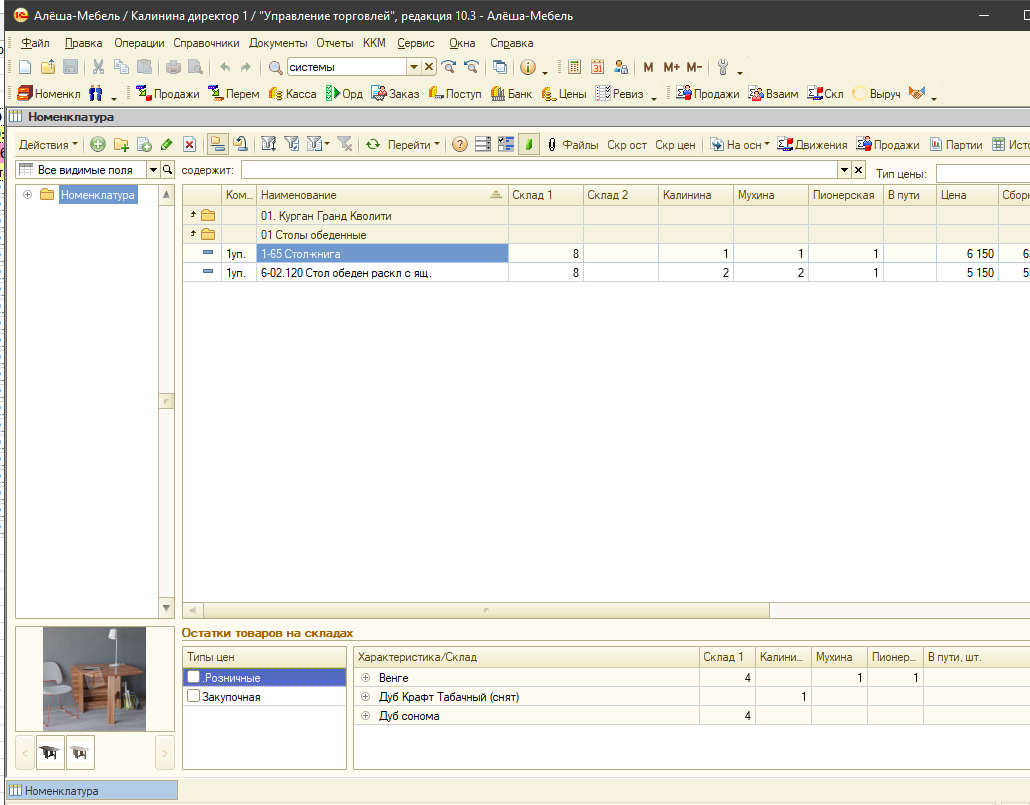Click the Файлы button
1030x805 pixels.
click(572, 145)
